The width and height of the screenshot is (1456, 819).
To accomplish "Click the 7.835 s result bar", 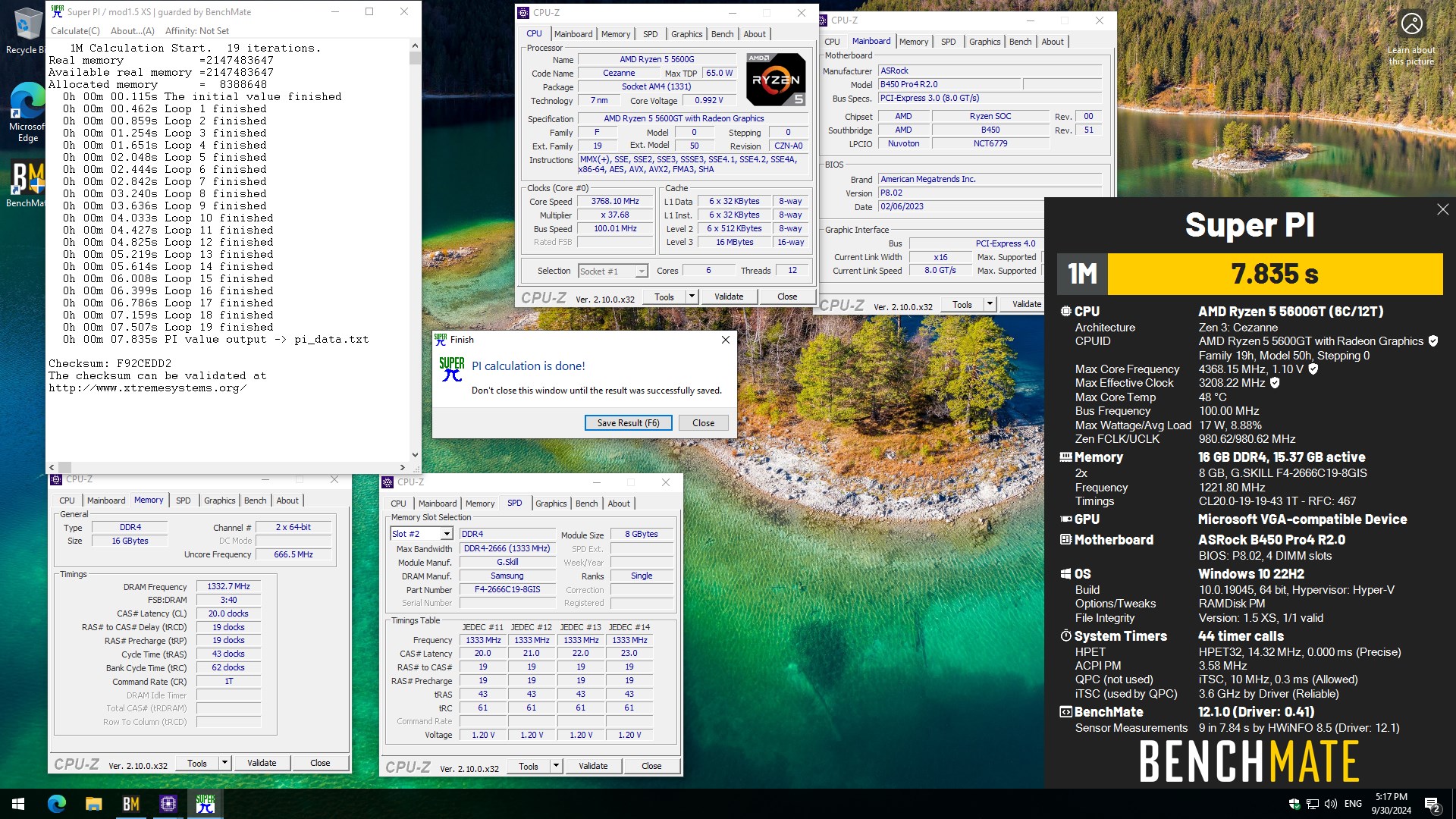I will click(1275, 274).
